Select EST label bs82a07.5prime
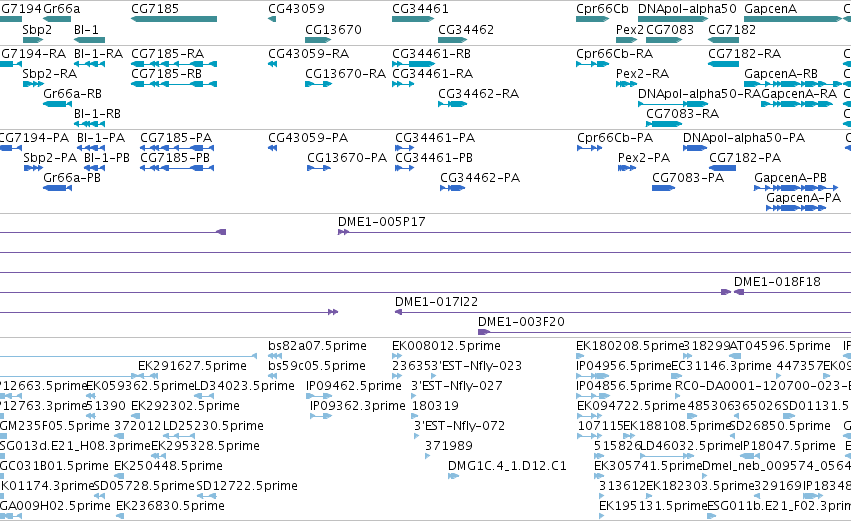The image size is (851, 521). 317,346
